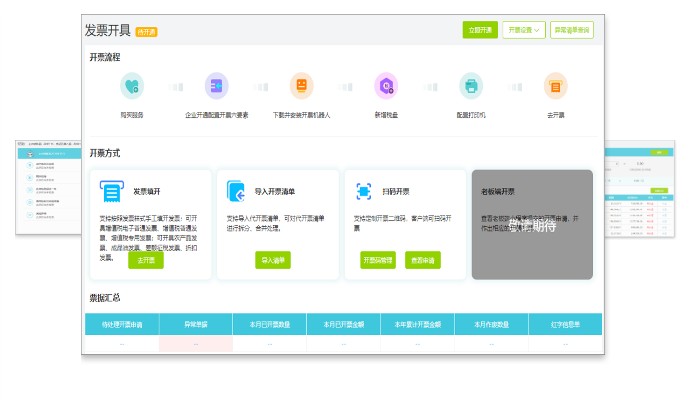Click the 导入清单 button
The image size is (695, 420).
273,260
